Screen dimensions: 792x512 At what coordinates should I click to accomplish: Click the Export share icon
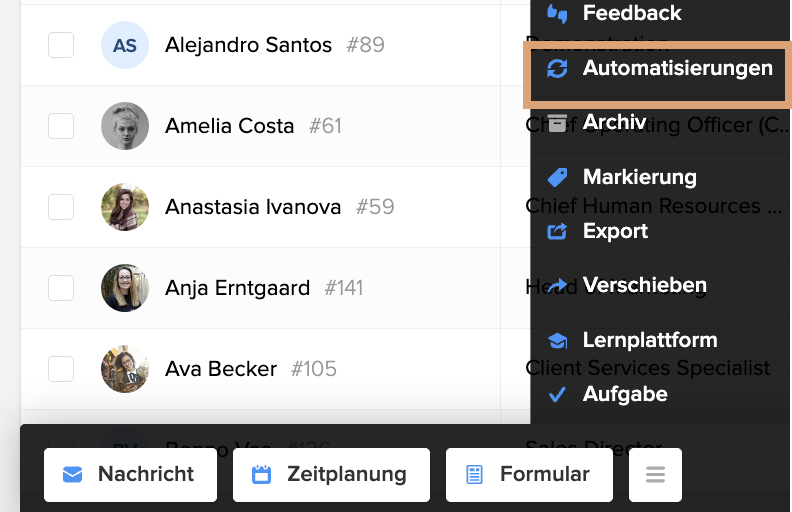click(x=557, y=231)
